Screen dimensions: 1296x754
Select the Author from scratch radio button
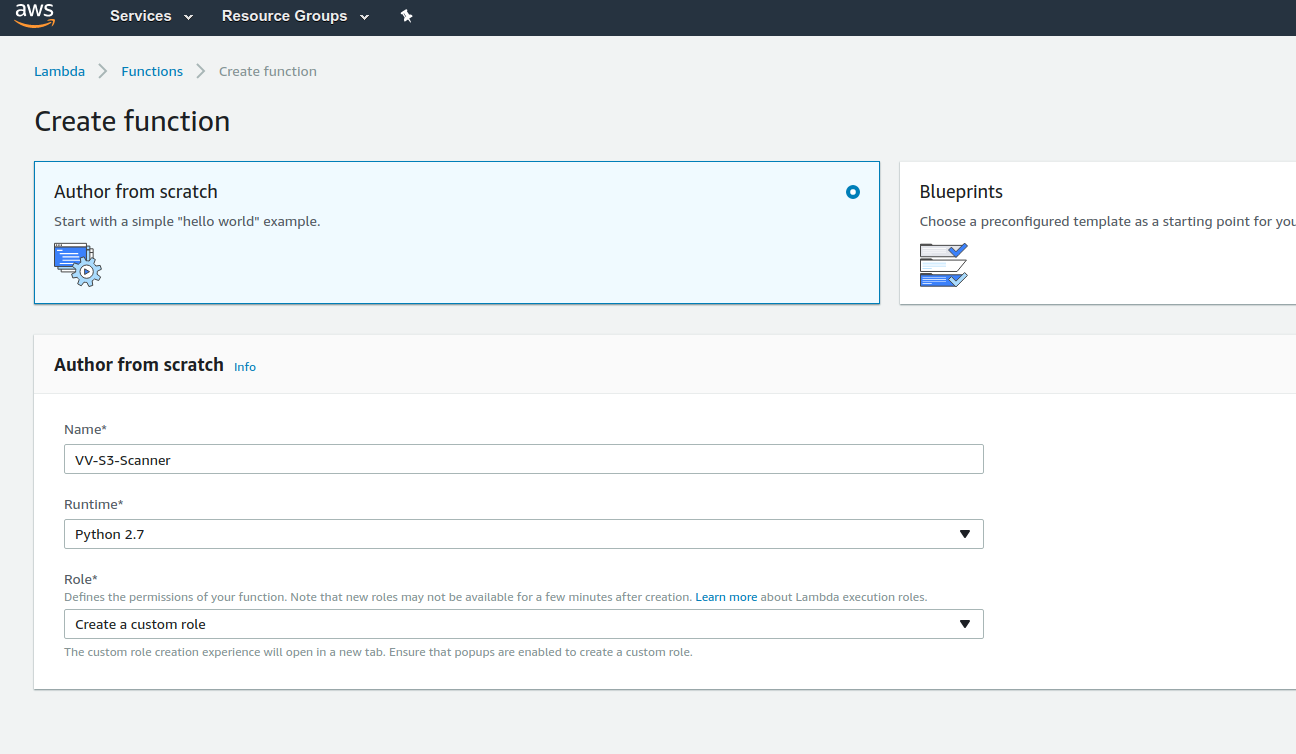[852, 192]
